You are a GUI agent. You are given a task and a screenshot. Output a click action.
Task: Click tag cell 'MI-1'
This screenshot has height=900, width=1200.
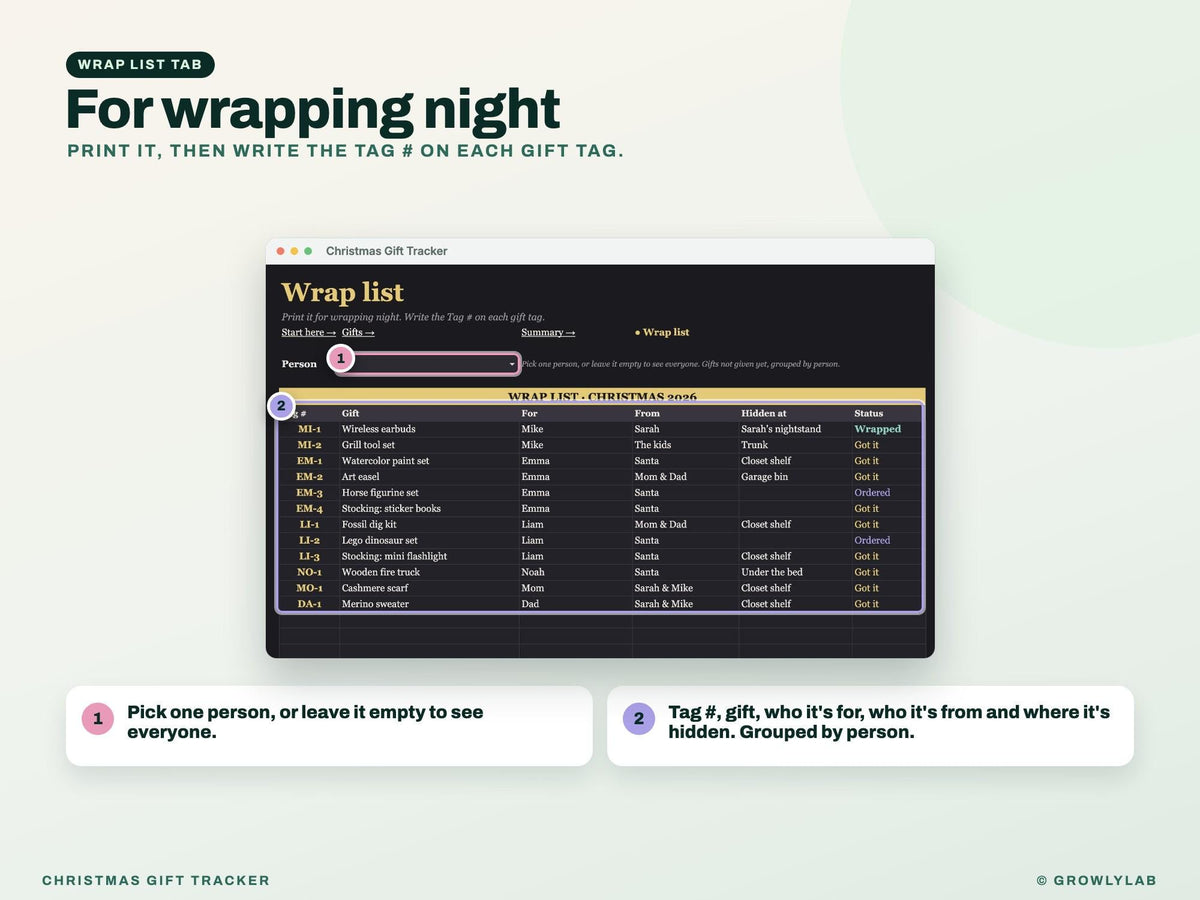coord(309,429)
